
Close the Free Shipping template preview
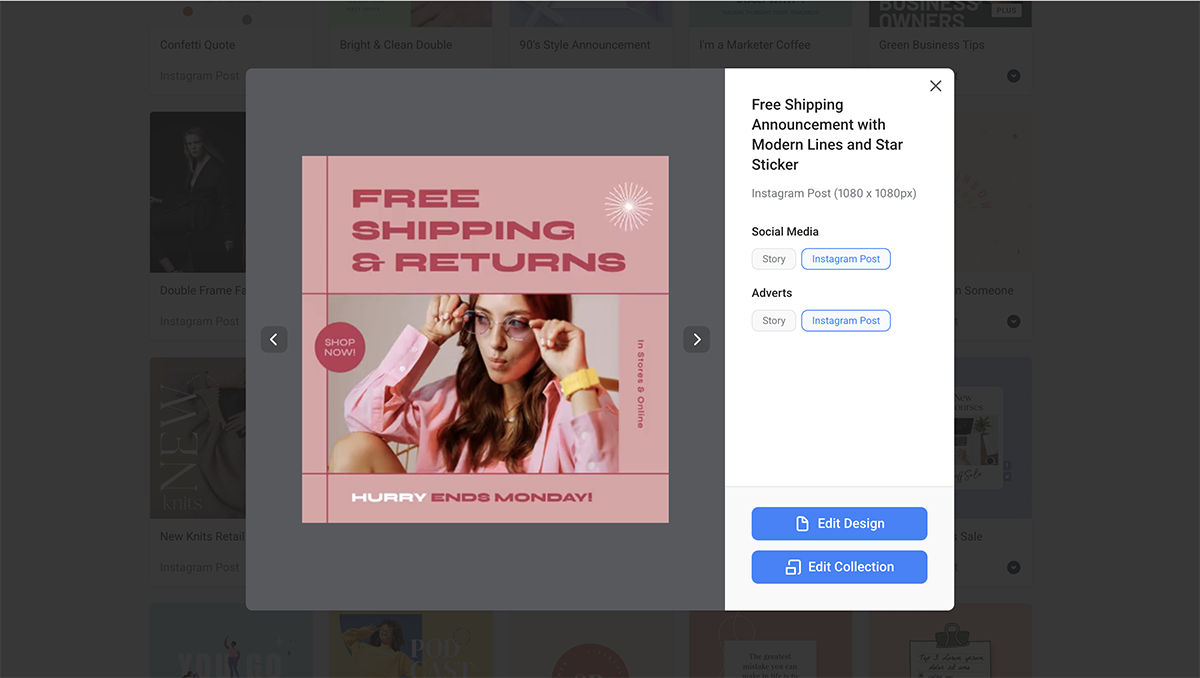pos(935,86)
